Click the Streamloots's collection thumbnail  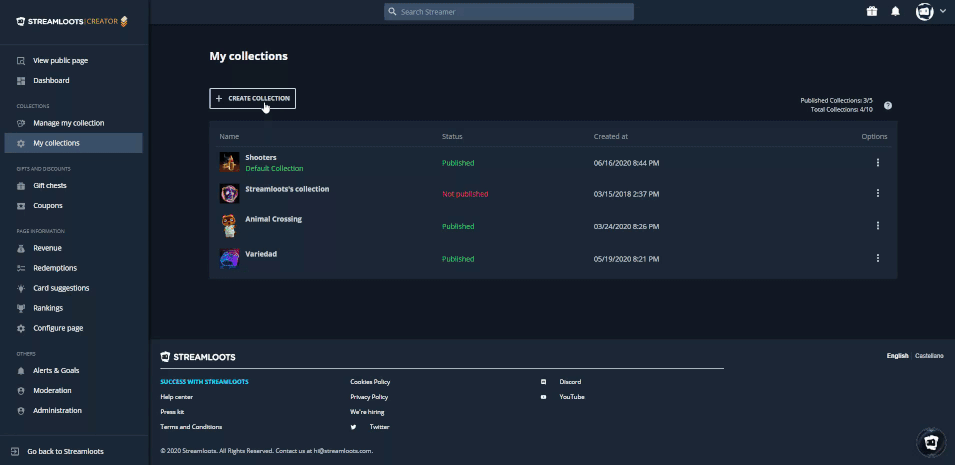point(230,193)
